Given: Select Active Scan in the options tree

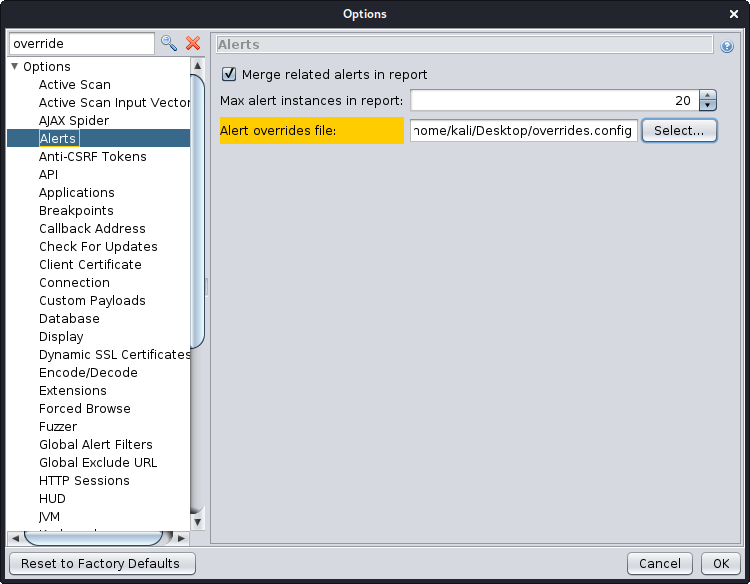Looking at the screenshot, I should [75, 85].
